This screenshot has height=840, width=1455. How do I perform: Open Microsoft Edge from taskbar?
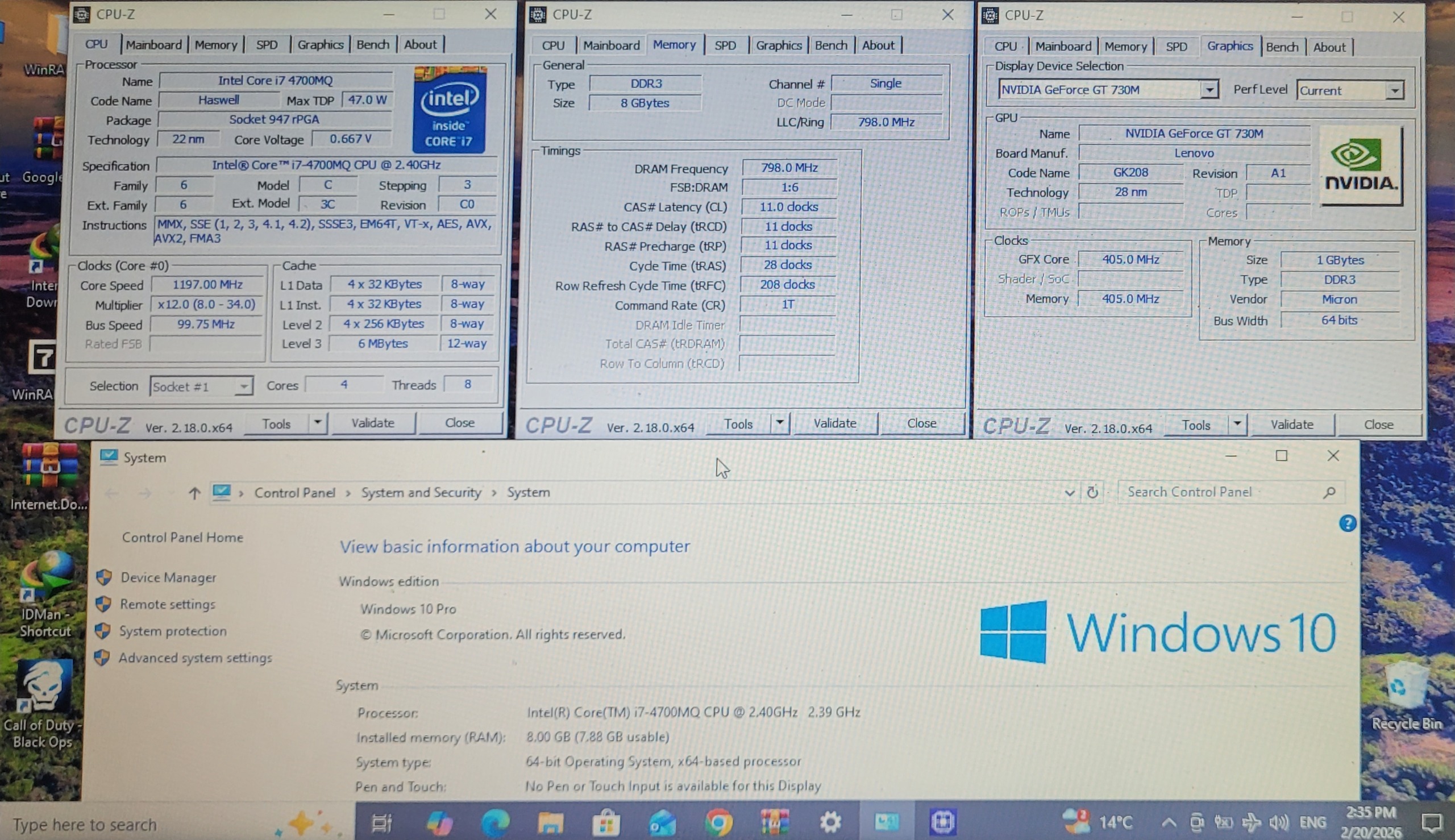tap(495, 822)
